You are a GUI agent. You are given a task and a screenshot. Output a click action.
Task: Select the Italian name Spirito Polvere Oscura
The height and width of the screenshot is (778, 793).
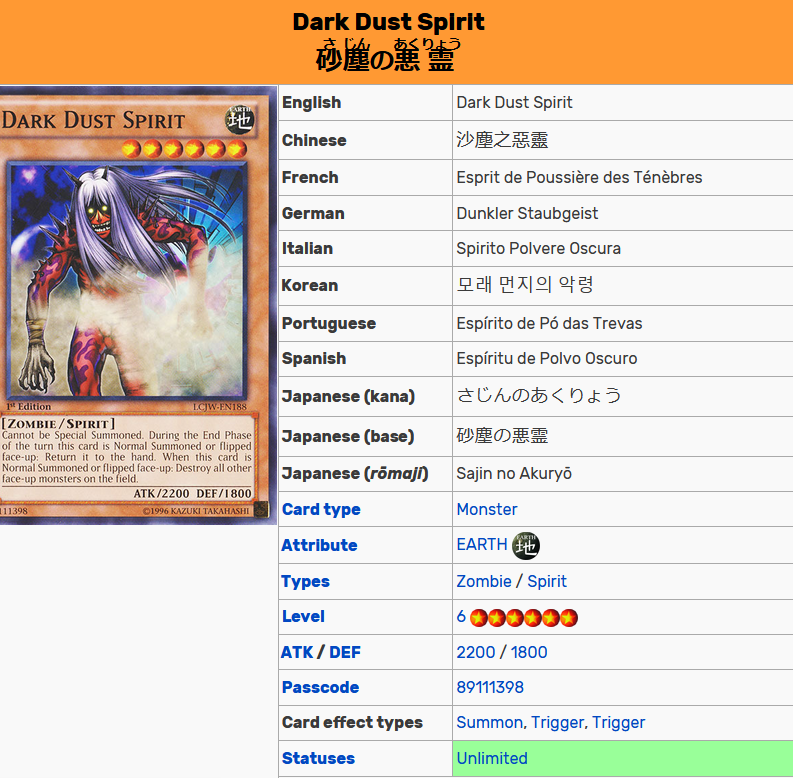(538, 248)
